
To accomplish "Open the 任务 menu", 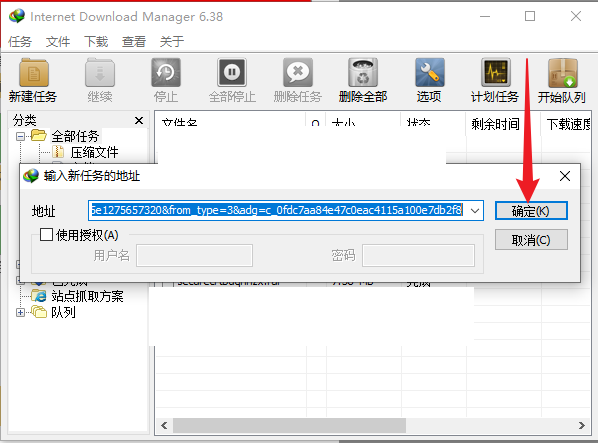I will click(20, 41).
